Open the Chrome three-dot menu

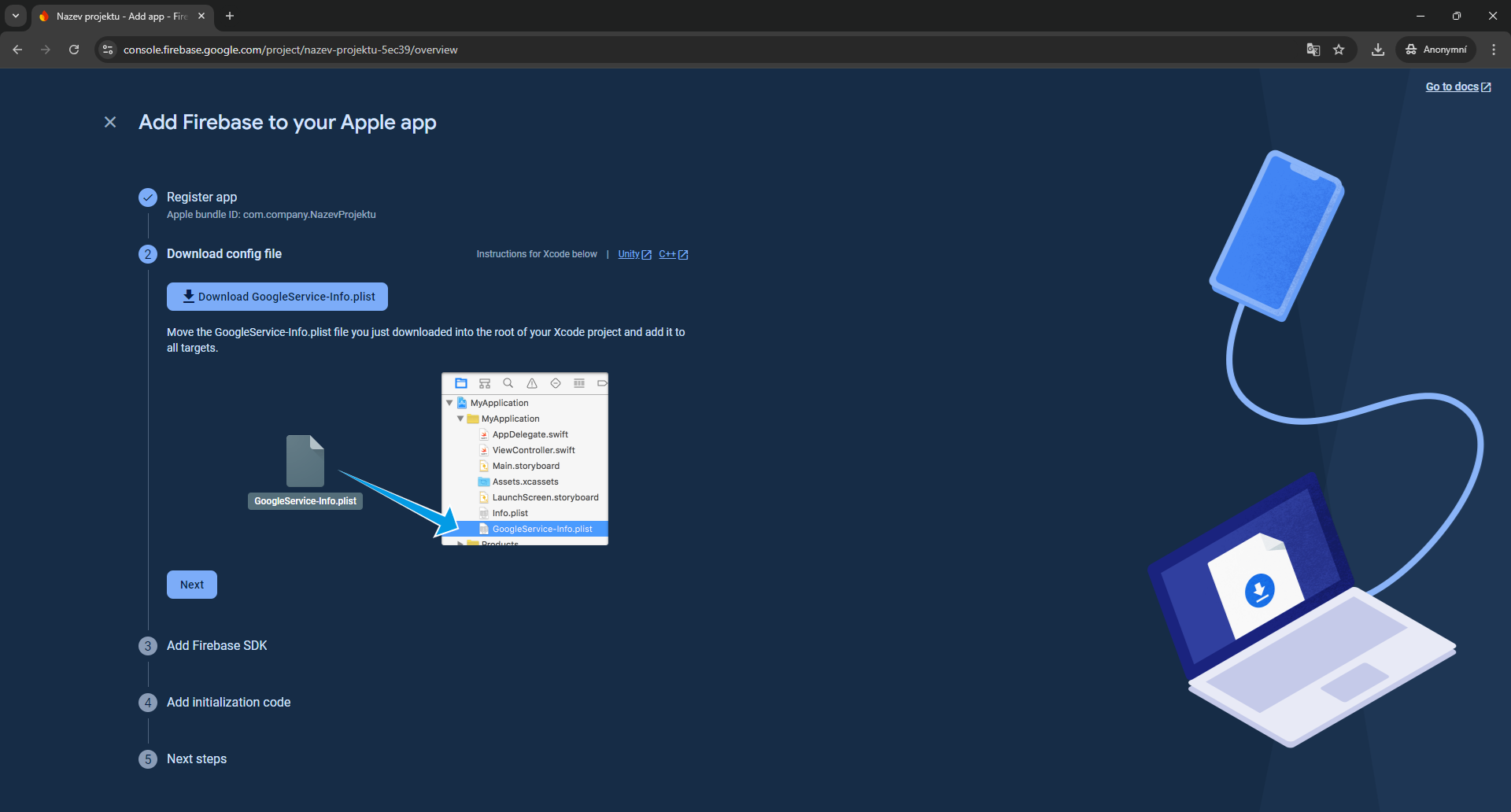point(1494,50)
